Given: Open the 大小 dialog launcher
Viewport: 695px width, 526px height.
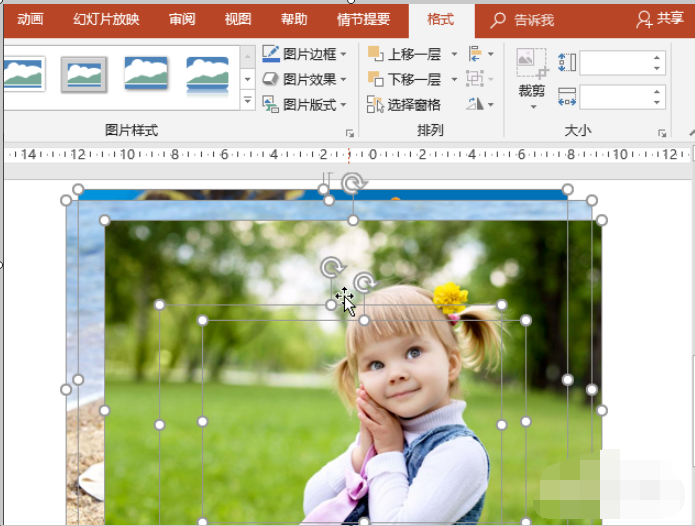Looking at the screenshot, I should [x=662, y=133].
